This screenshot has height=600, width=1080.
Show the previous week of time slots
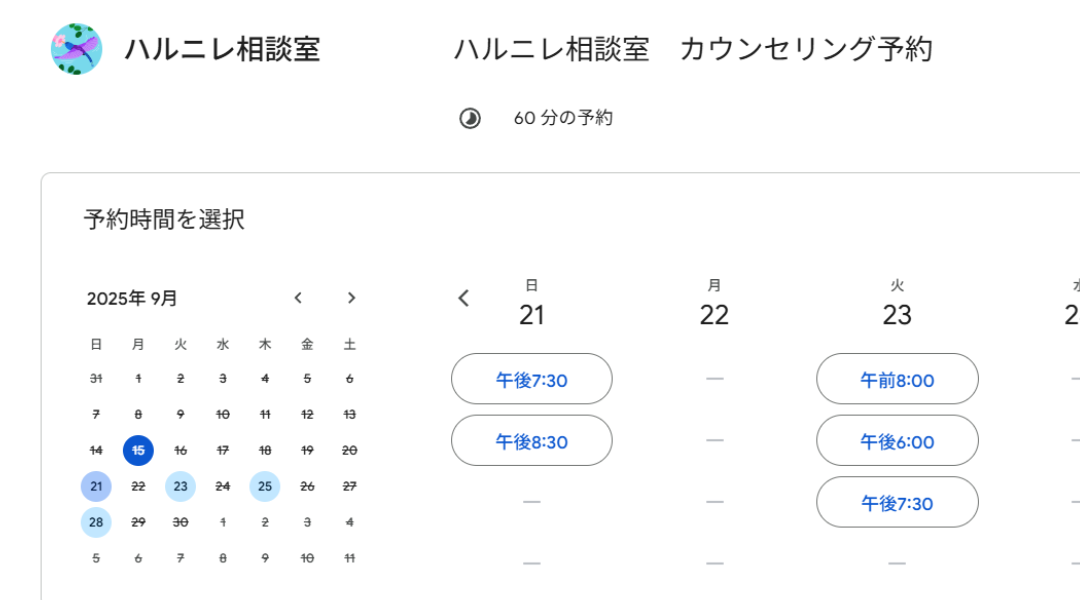pyautogui.click(x=463, y=298)
